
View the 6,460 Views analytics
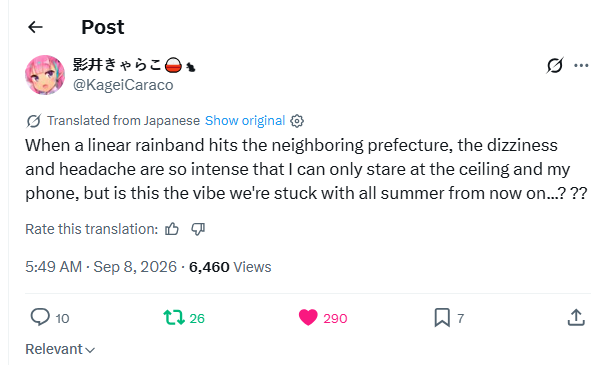click(230, 267)
